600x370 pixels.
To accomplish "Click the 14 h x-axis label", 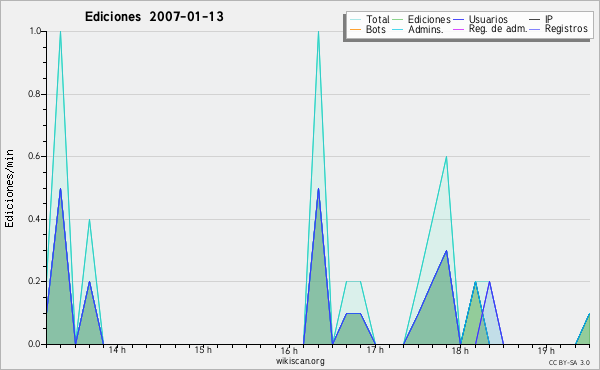I will (117, 350).
